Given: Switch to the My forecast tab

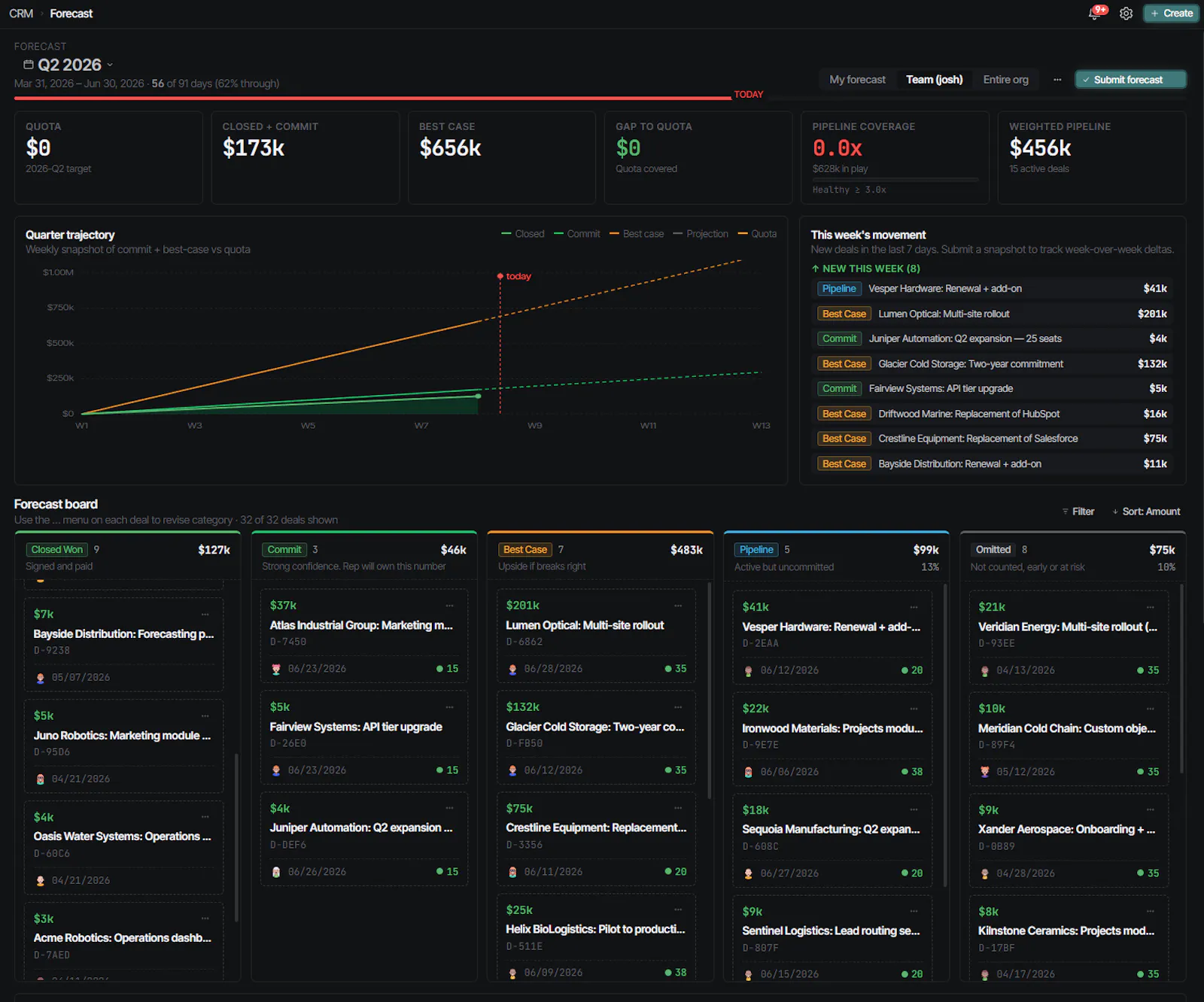Looking at the screenshot, I should point(857,80).
